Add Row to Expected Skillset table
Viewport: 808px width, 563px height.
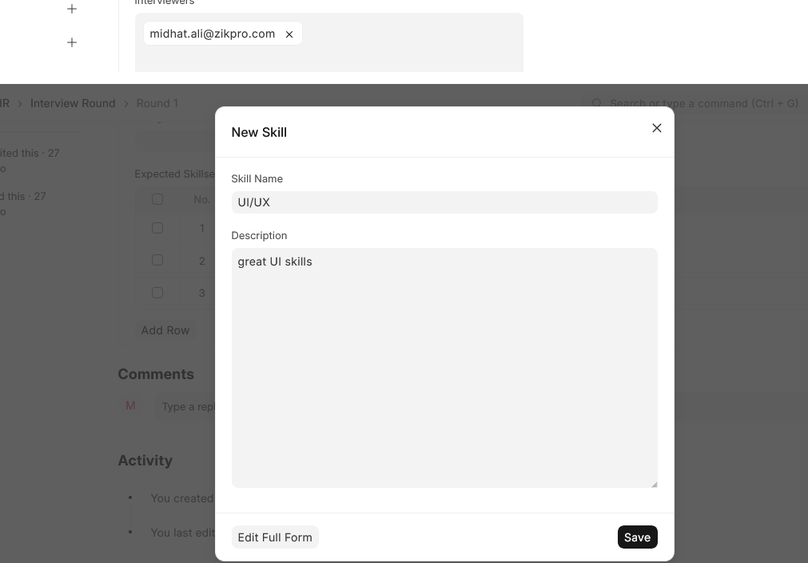[x=165, y=330]
